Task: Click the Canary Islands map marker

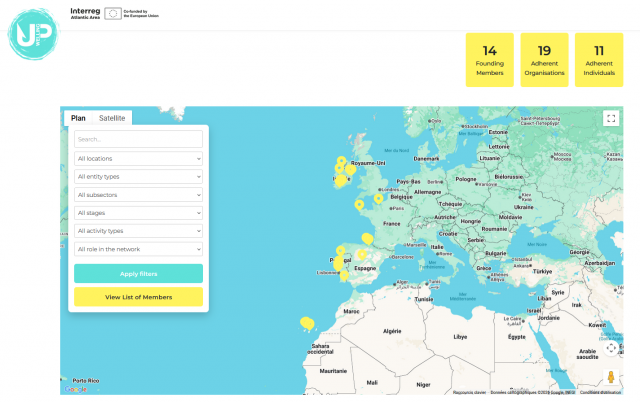Action: (x=306, y=322)
